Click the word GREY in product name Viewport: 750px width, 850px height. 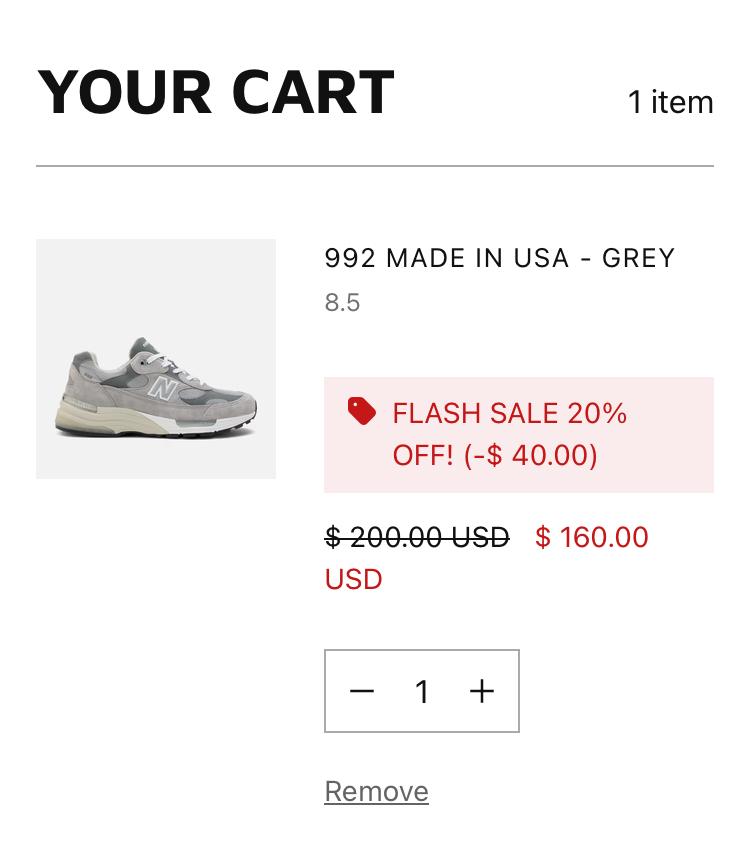(638, 258)
